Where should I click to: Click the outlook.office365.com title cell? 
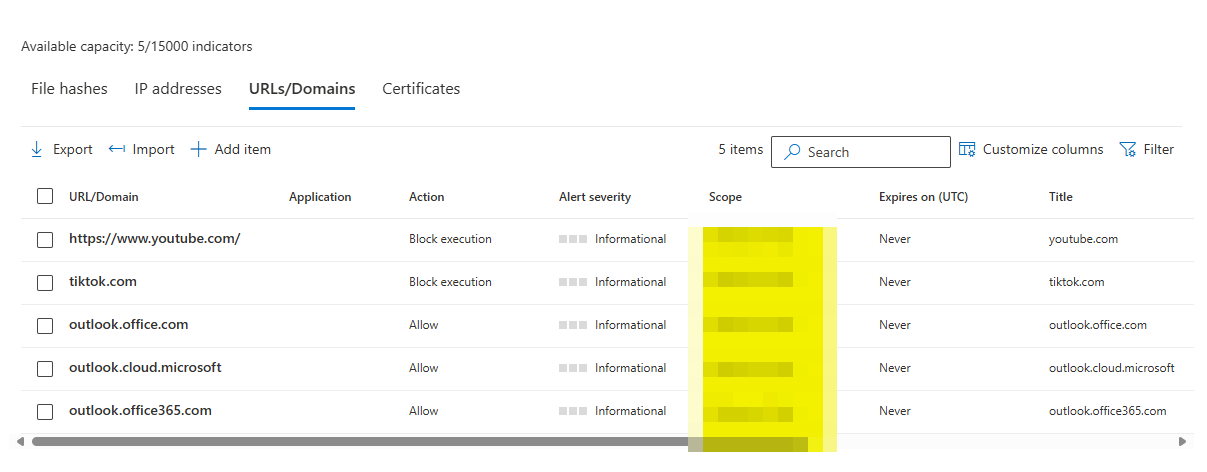coord(1108,411)
